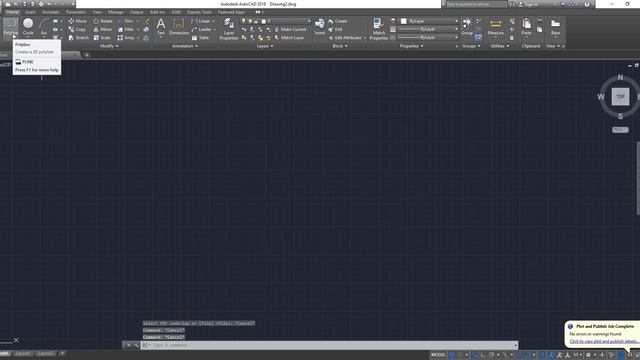Viewport: 640px width, 360px height.
Task: Click the ViewCube TOP face
Action: (x=620, y=97)
